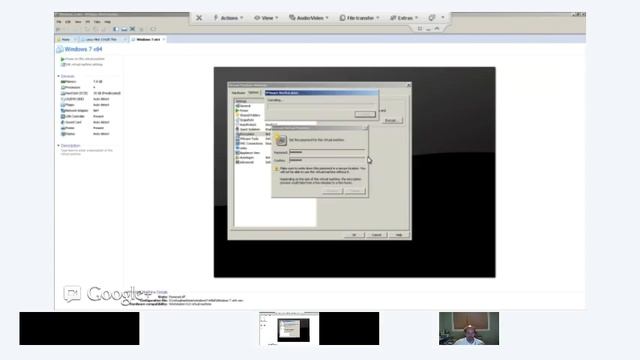Select the Windows 7 x64 tab
The image size is (640, 360).
click(147, 40)
